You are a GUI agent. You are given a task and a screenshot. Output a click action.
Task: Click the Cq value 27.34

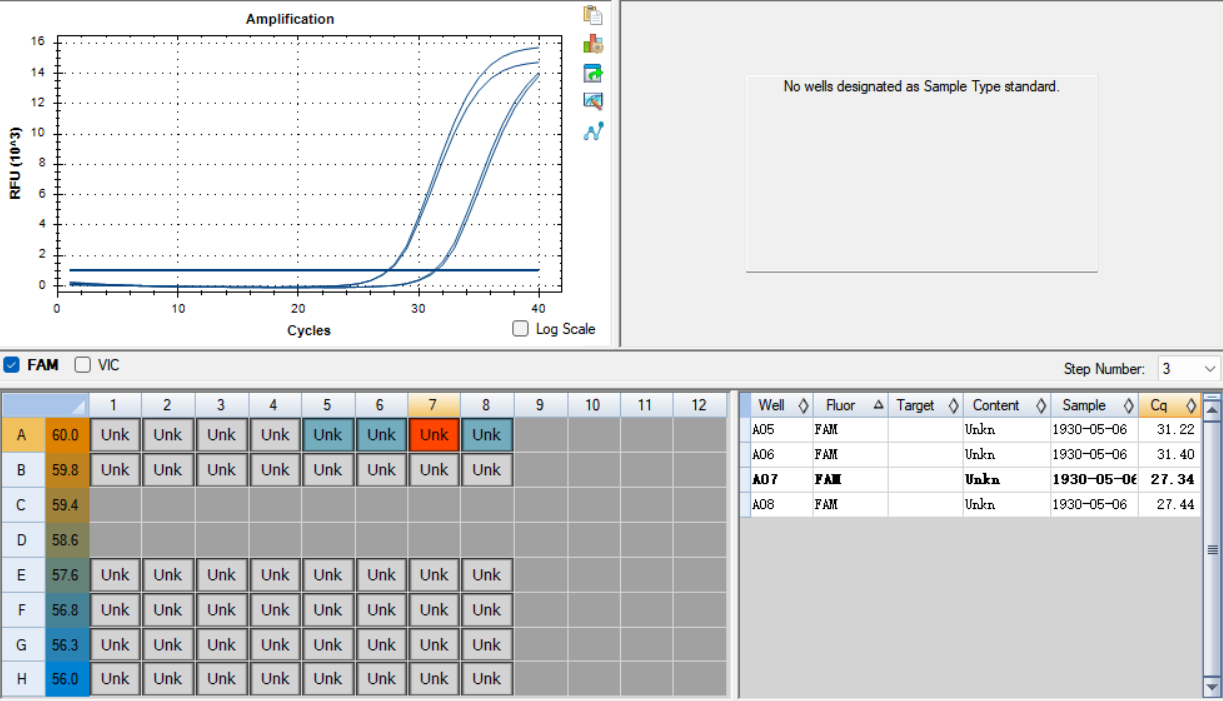(x=1172, y=480)
